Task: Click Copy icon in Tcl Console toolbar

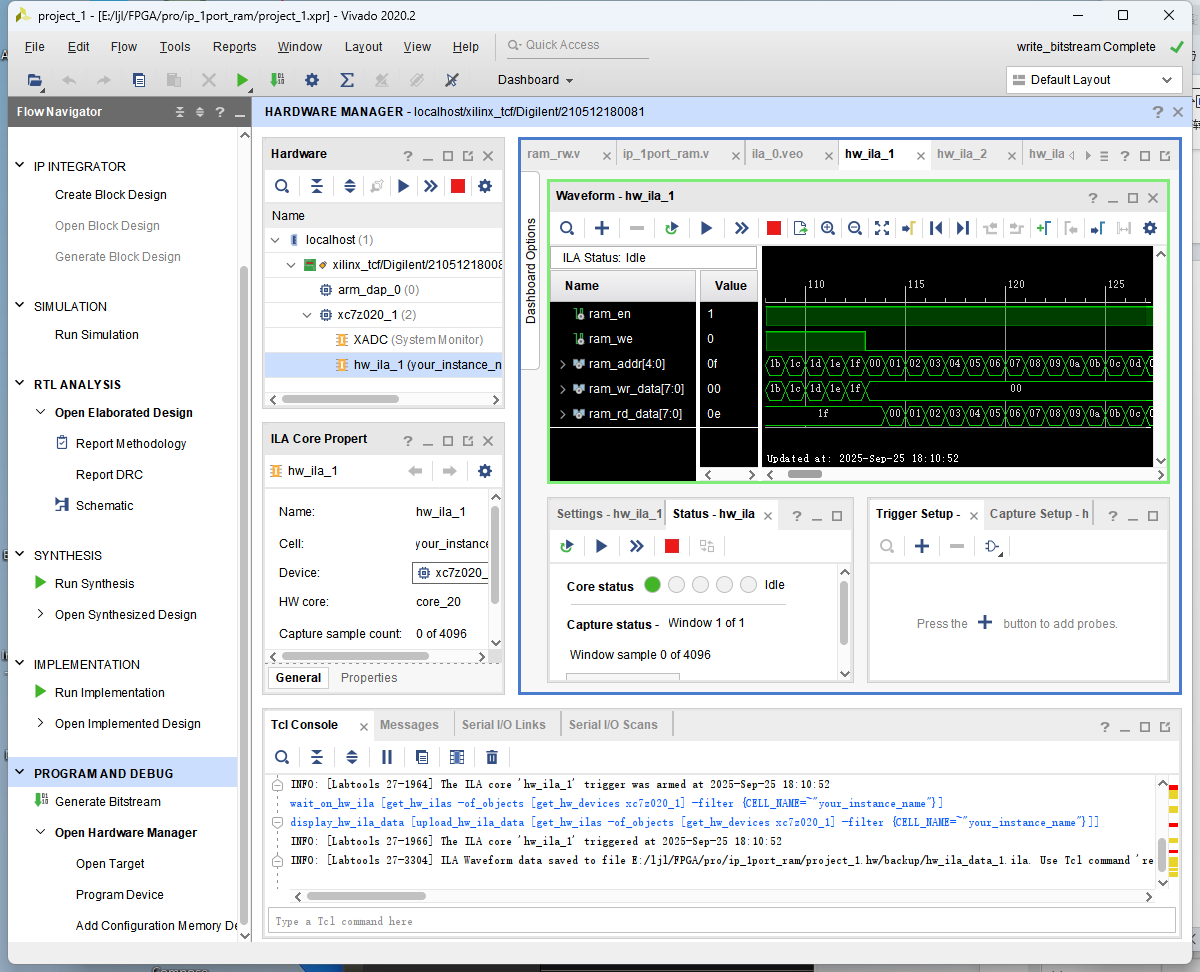Action: coord(422,757)
